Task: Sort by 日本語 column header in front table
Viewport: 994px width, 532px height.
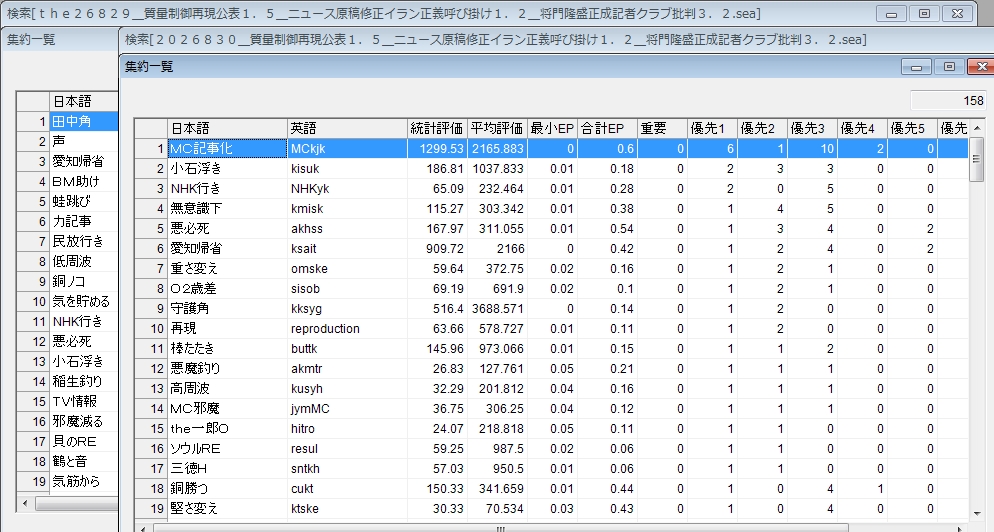Action: 227,128
